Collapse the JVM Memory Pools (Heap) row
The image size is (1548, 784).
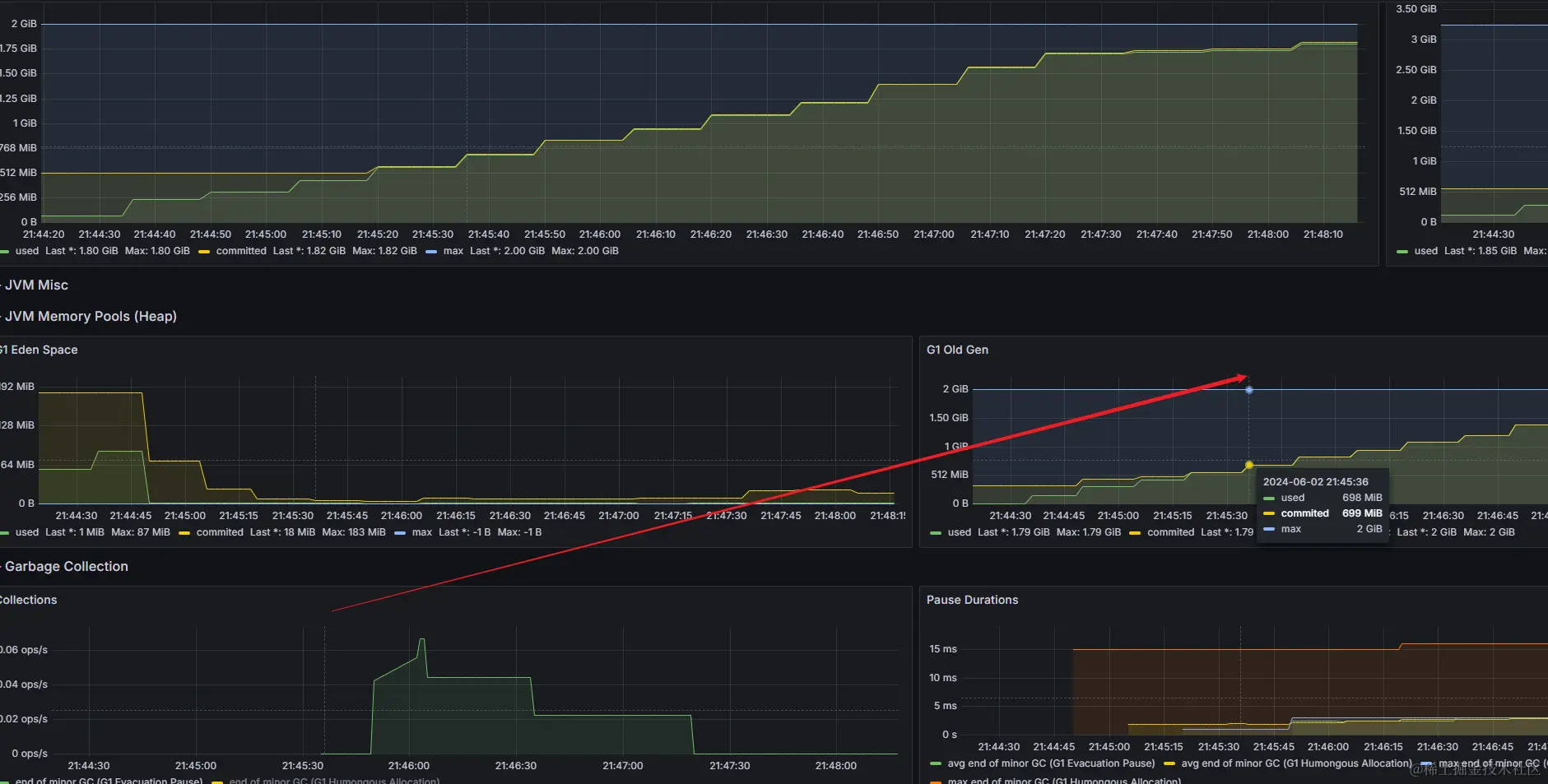pyautogui.click(x=90, y=316)
